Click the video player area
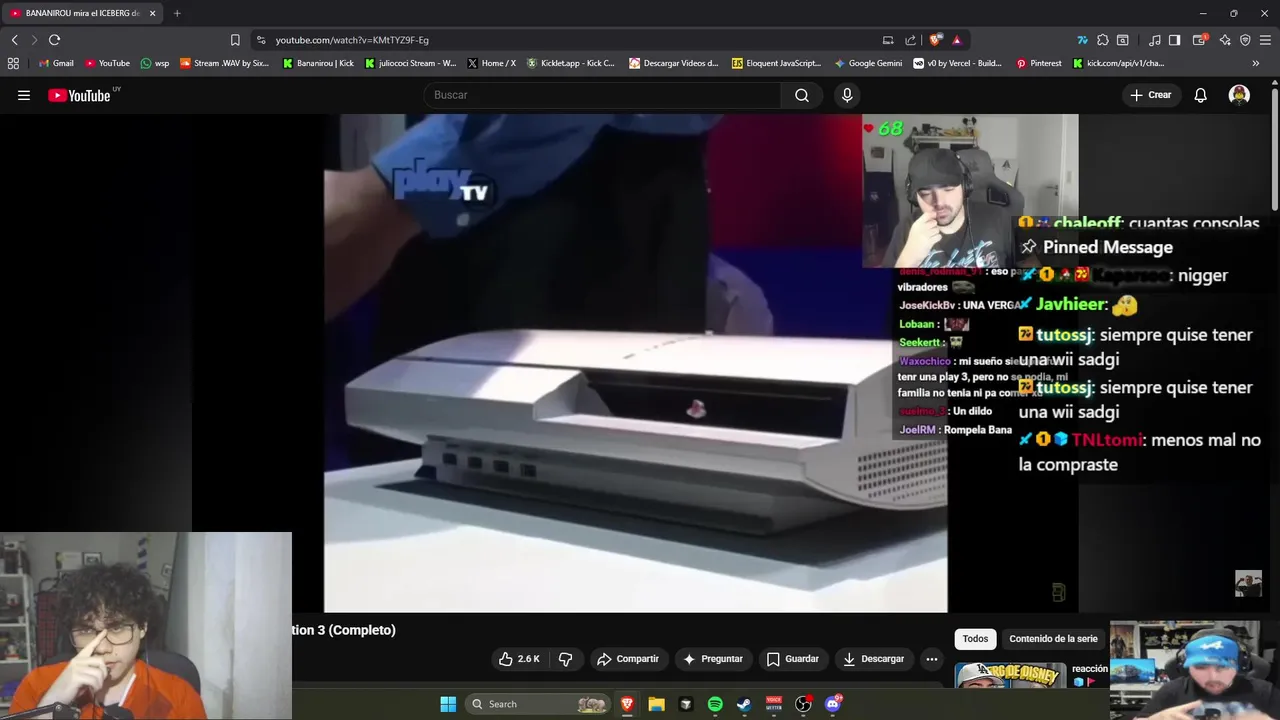This screenshot has height=720, width=1280. pyautogui.click(x=635, y=362)
